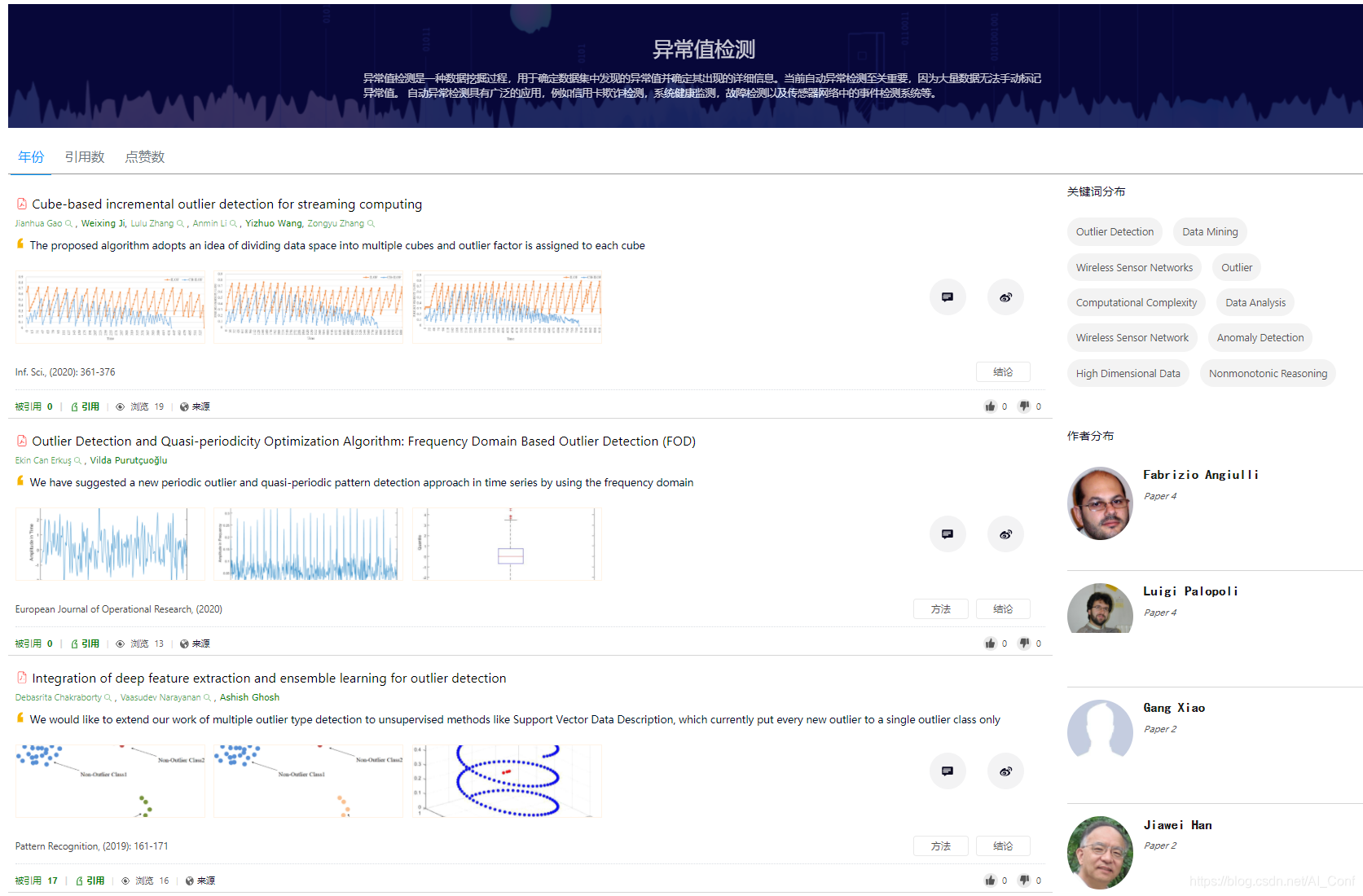Thumbs up the FOD paper

coord(990,643)
